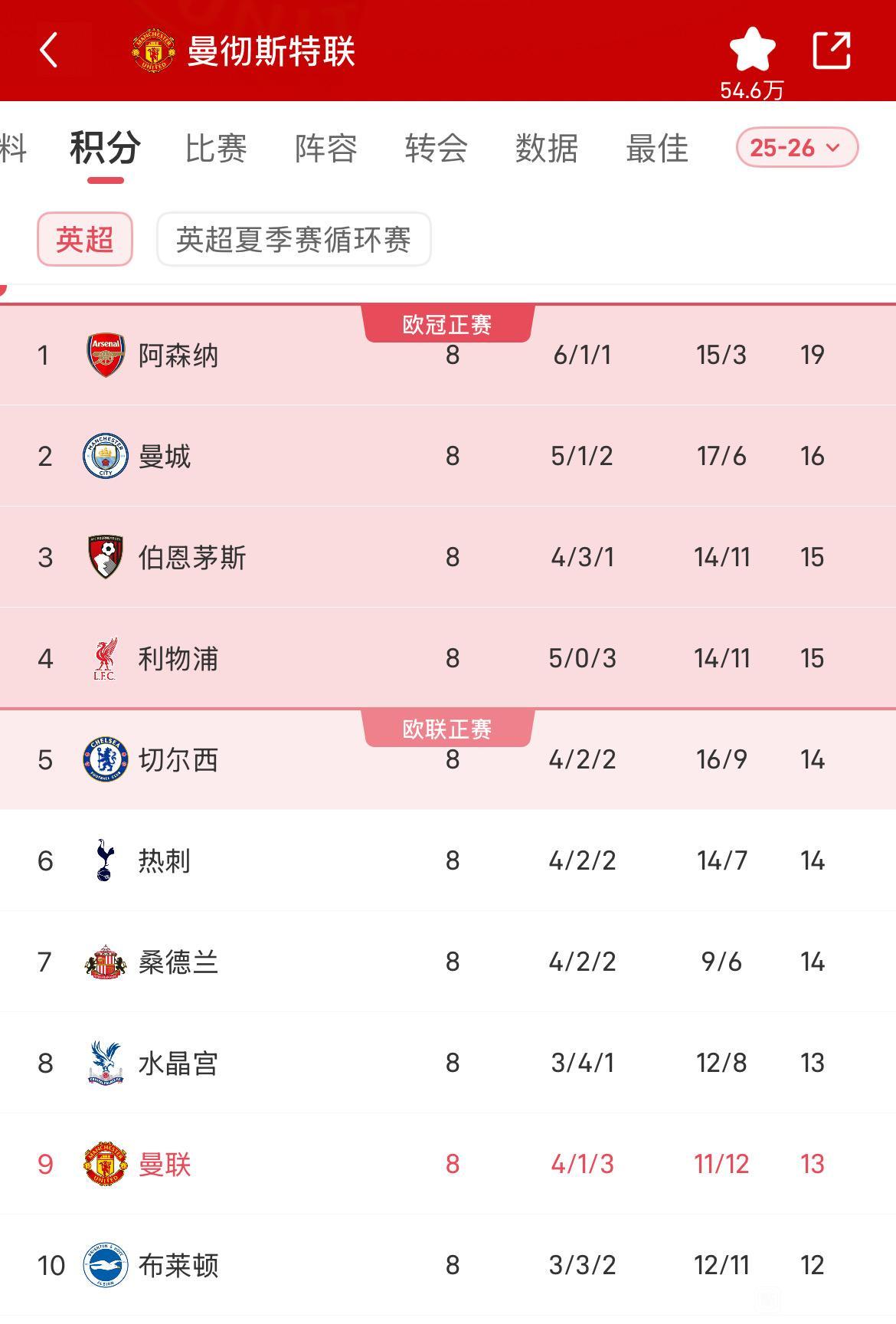896x1324 pixels.
Task: Tap the Manchester City club crest
Action: pos(105,456)
